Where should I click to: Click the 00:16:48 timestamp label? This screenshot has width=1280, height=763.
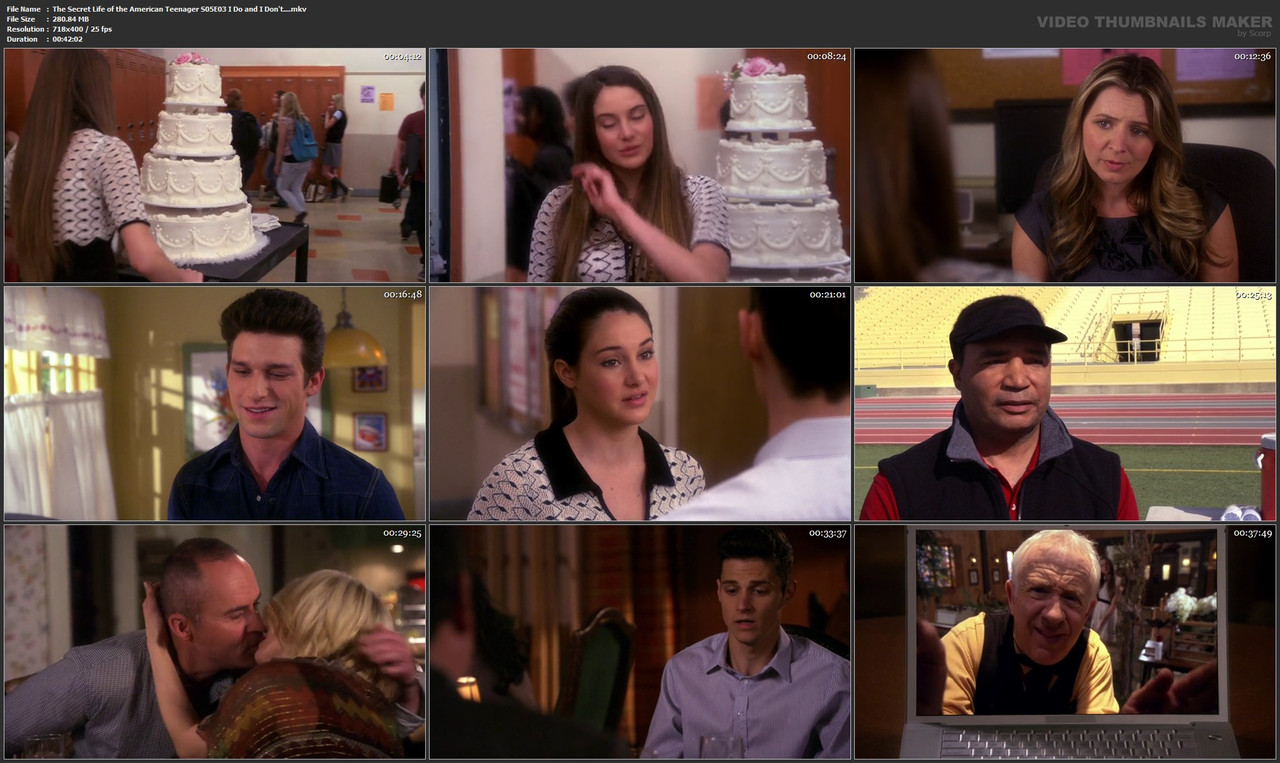click(x=402, y=294)
